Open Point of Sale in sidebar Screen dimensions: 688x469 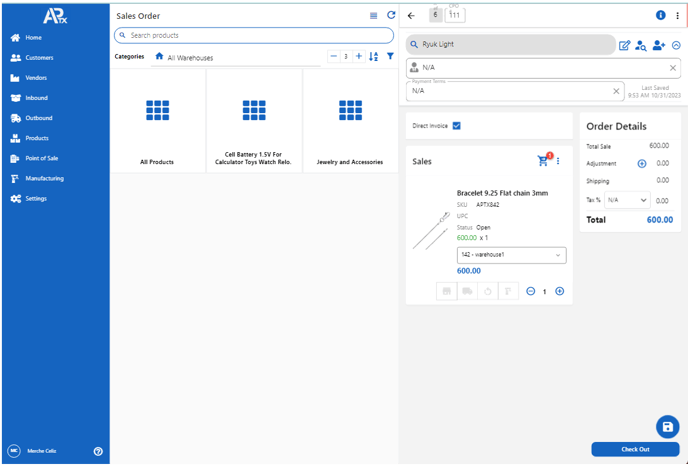click(41, 158)
